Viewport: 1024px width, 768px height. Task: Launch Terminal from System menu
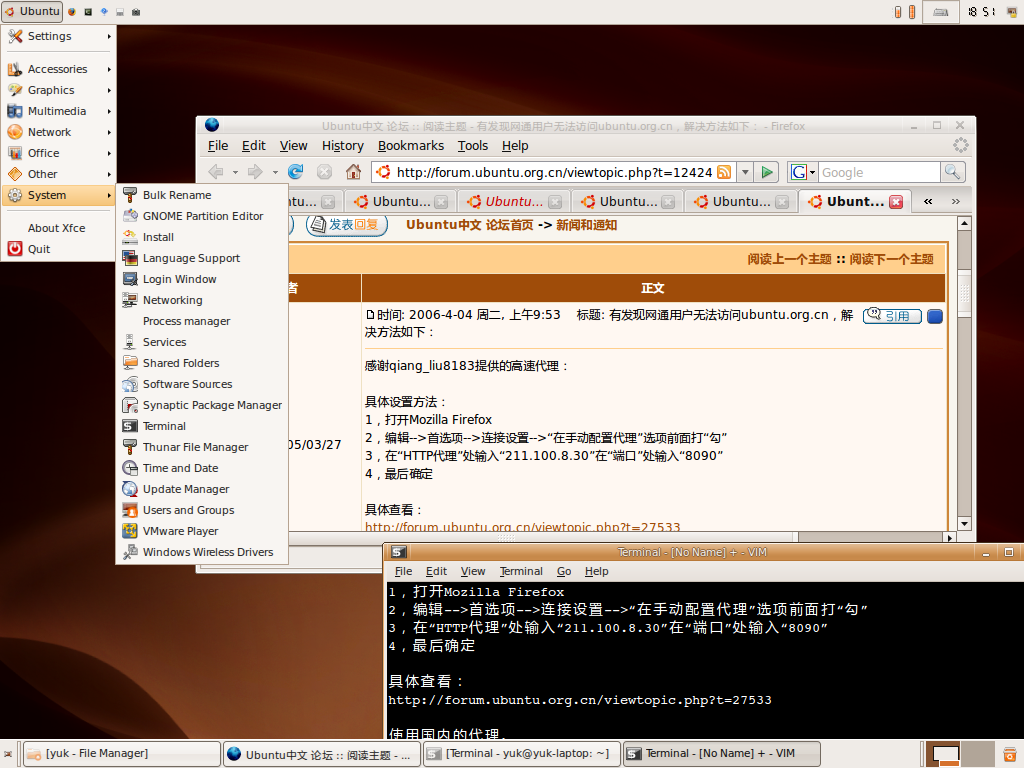pos(202,426)
